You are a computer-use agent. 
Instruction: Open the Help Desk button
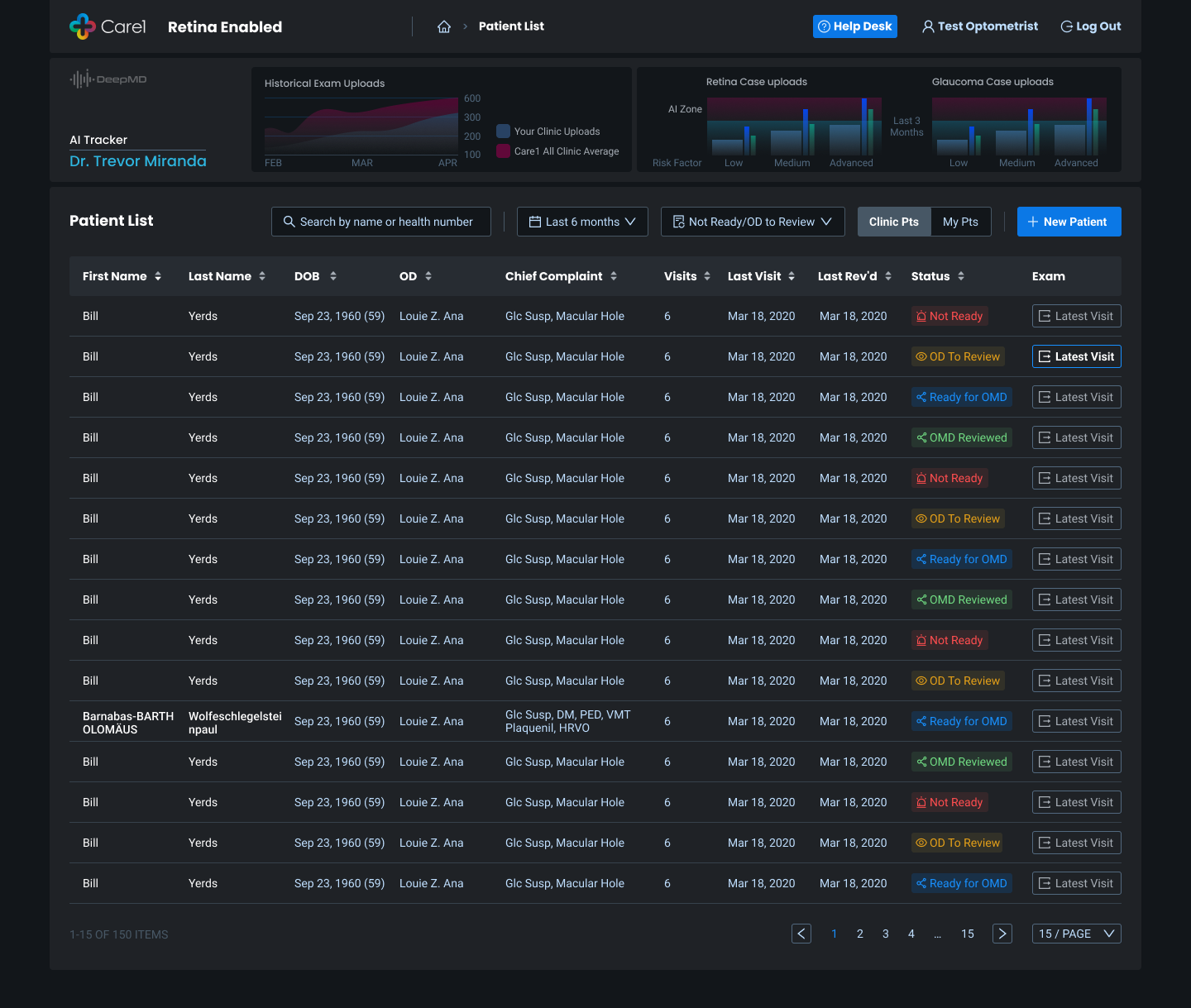pos(854,26)
